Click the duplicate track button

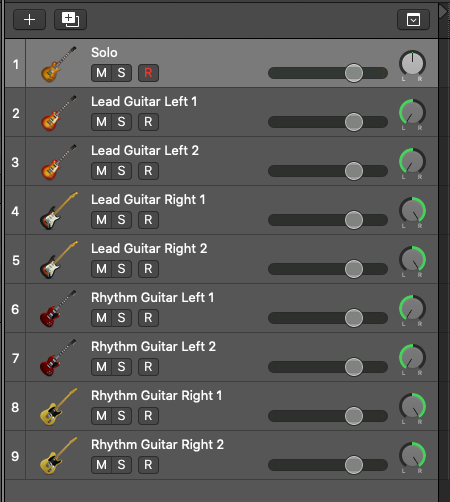click(70, 20)
